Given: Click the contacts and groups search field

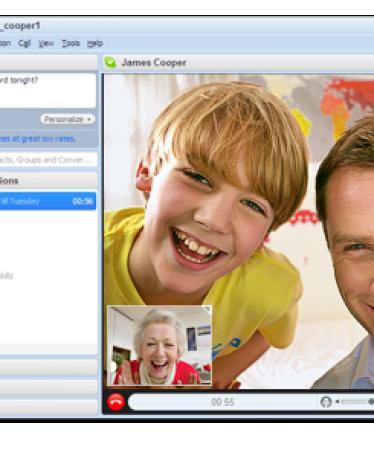Looking at the screenshot, I should pos(48,160).
